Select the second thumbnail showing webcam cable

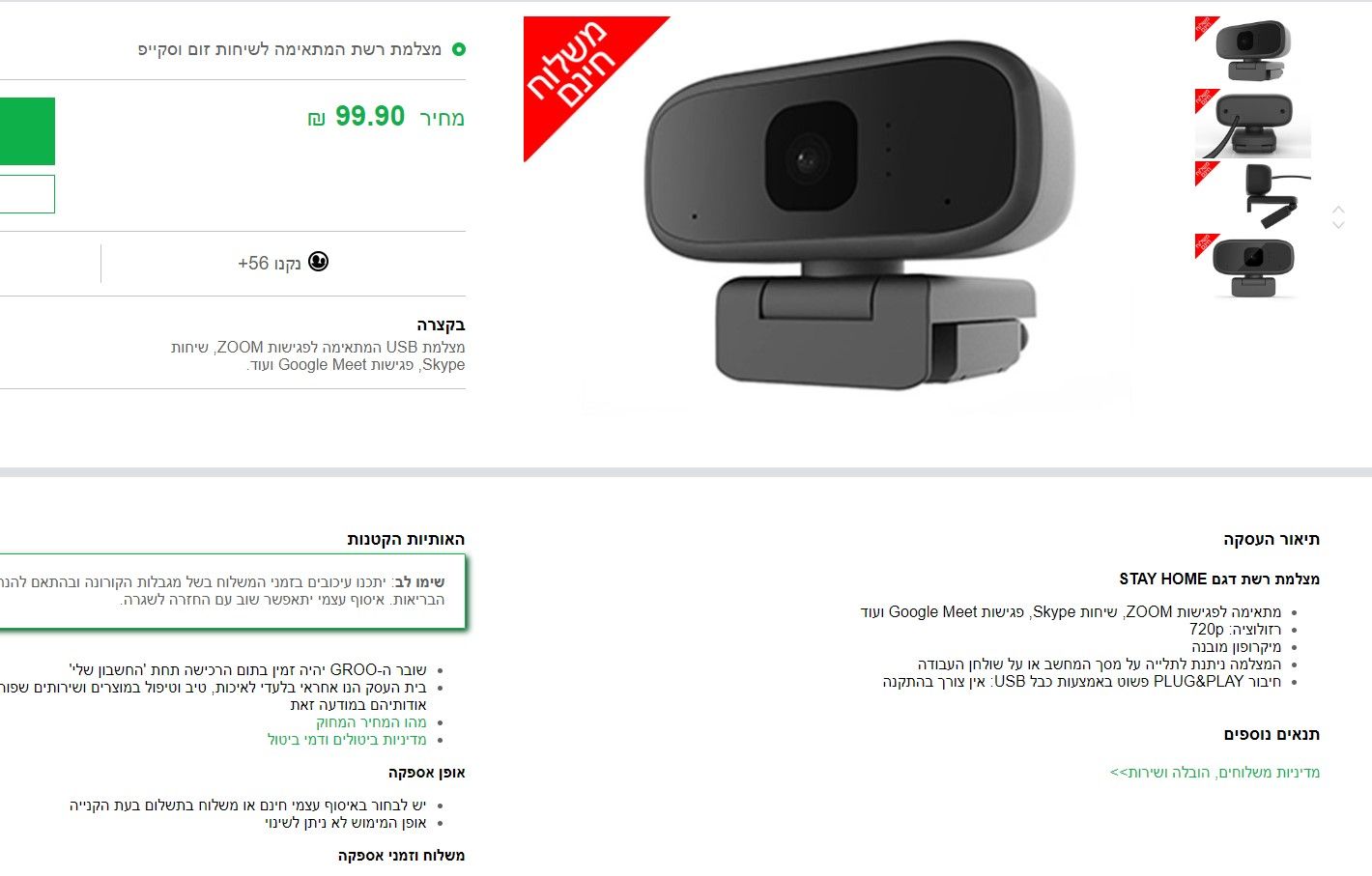[x=1252, y=124]
